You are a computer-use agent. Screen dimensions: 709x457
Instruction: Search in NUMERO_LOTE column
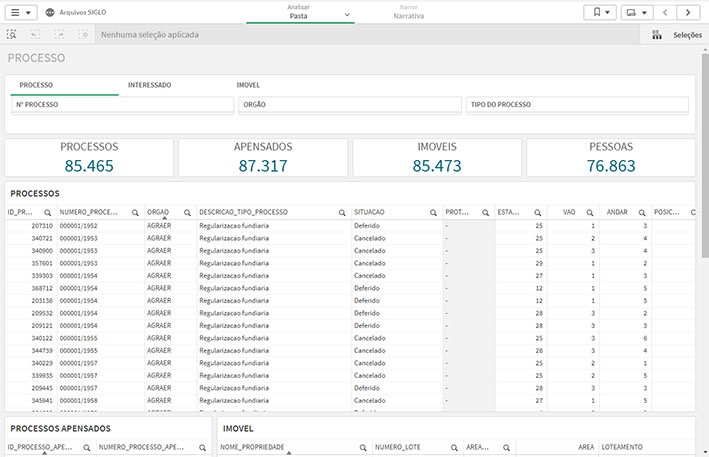tap(454, 448)
